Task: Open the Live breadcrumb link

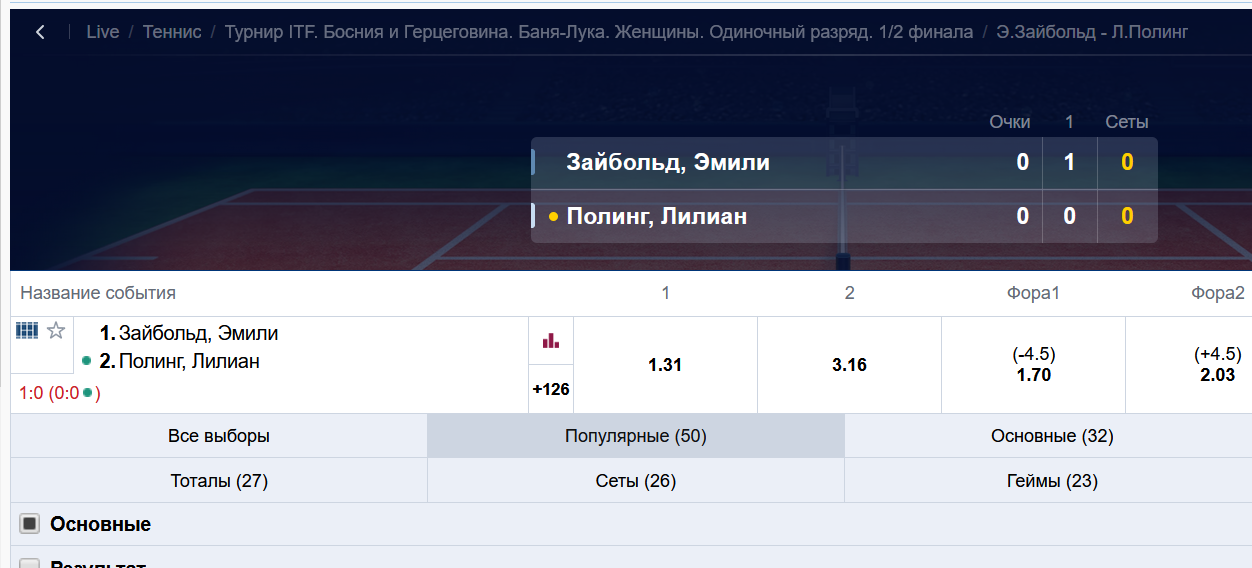Action: 103,32
